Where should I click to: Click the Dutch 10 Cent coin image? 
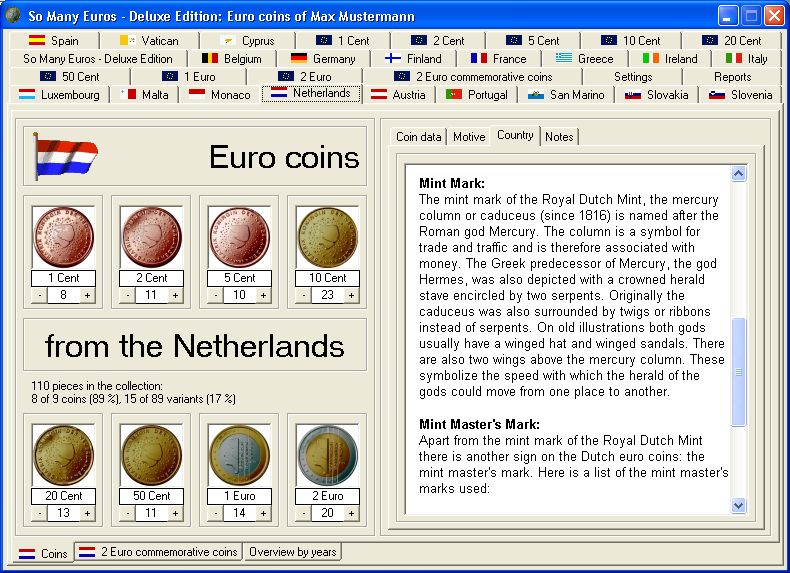pos(327,237)
